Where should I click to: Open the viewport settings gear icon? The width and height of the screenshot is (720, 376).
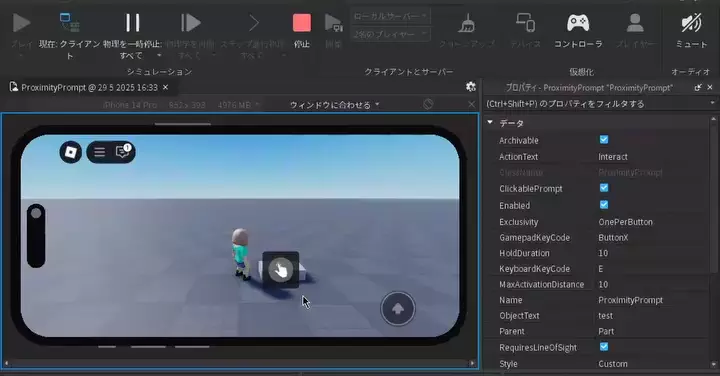pyautogui.click(x=471, y=86)
